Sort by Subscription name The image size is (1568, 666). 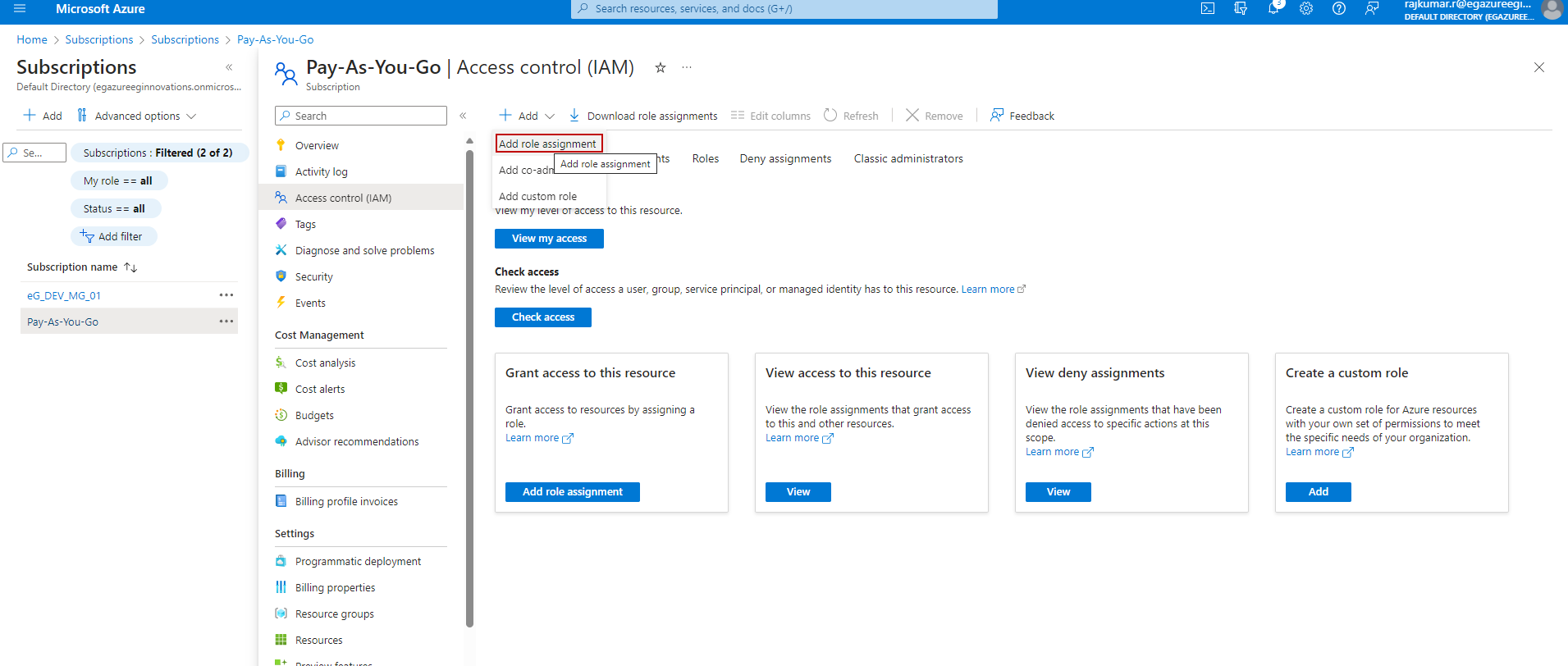tap(82, 267)
